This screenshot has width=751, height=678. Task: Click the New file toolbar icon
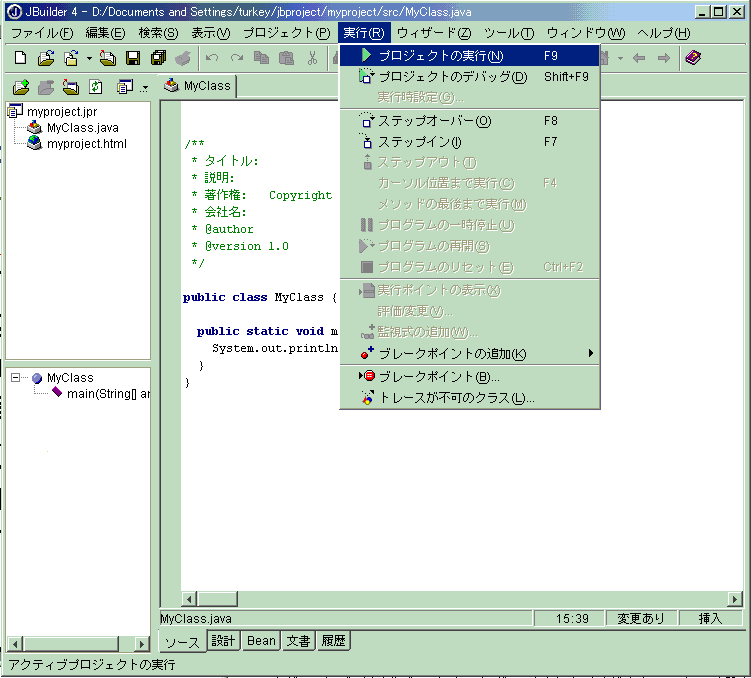[20, 58]
